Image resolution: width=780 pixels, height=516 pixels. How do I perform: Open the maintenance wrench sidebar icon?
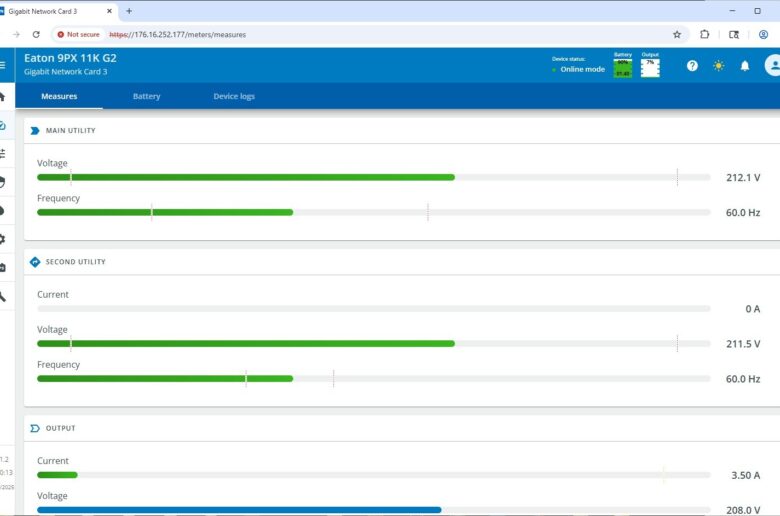(x=3, y=296)
